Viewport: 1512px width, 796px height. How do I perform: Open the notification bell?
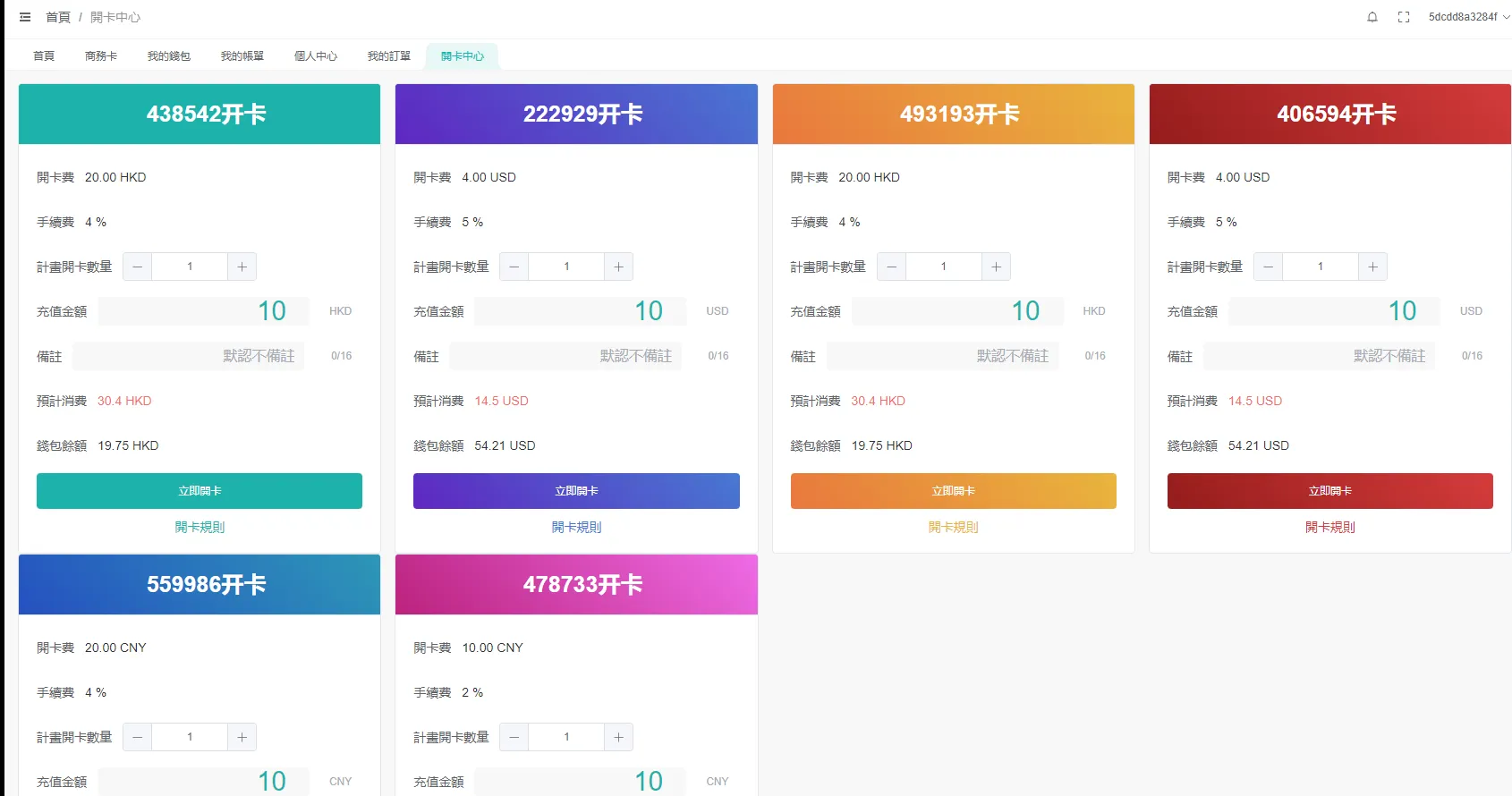pos(1372,17)
